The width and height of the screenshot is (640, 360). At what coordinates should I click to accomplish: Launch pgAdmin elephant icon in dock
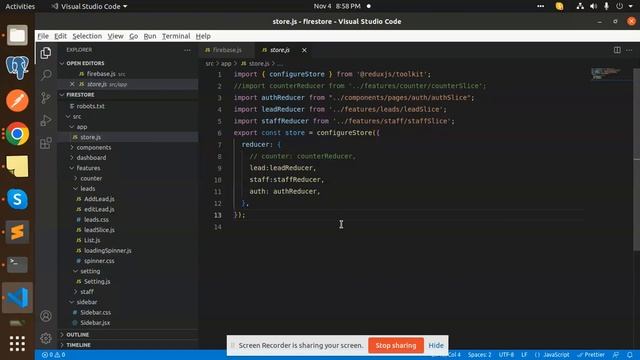[x=17, y=68]
